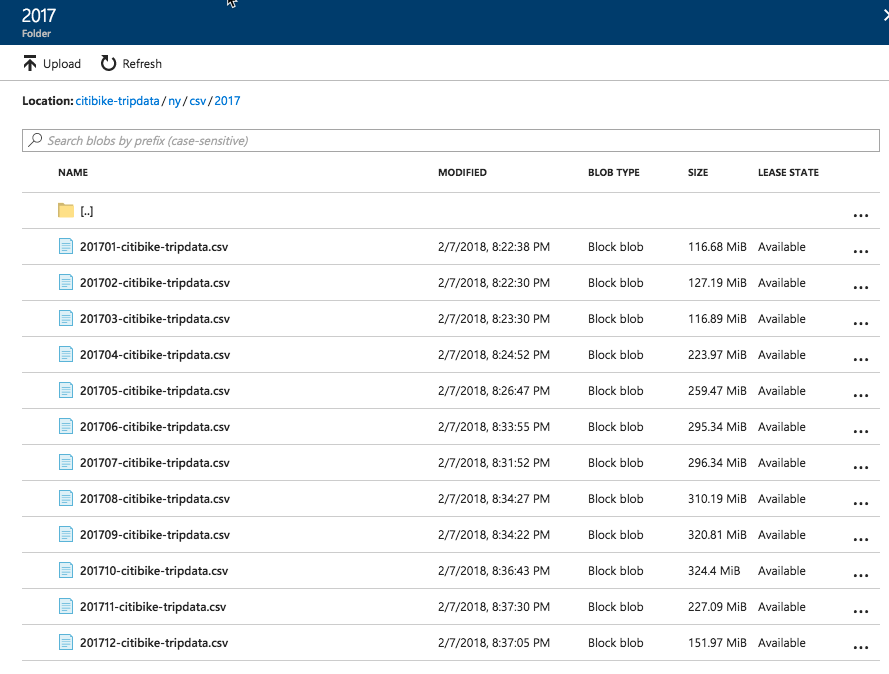889x674 pixels.
Task: Open more options for 201702 file row
Action: [x=861, y=287]
